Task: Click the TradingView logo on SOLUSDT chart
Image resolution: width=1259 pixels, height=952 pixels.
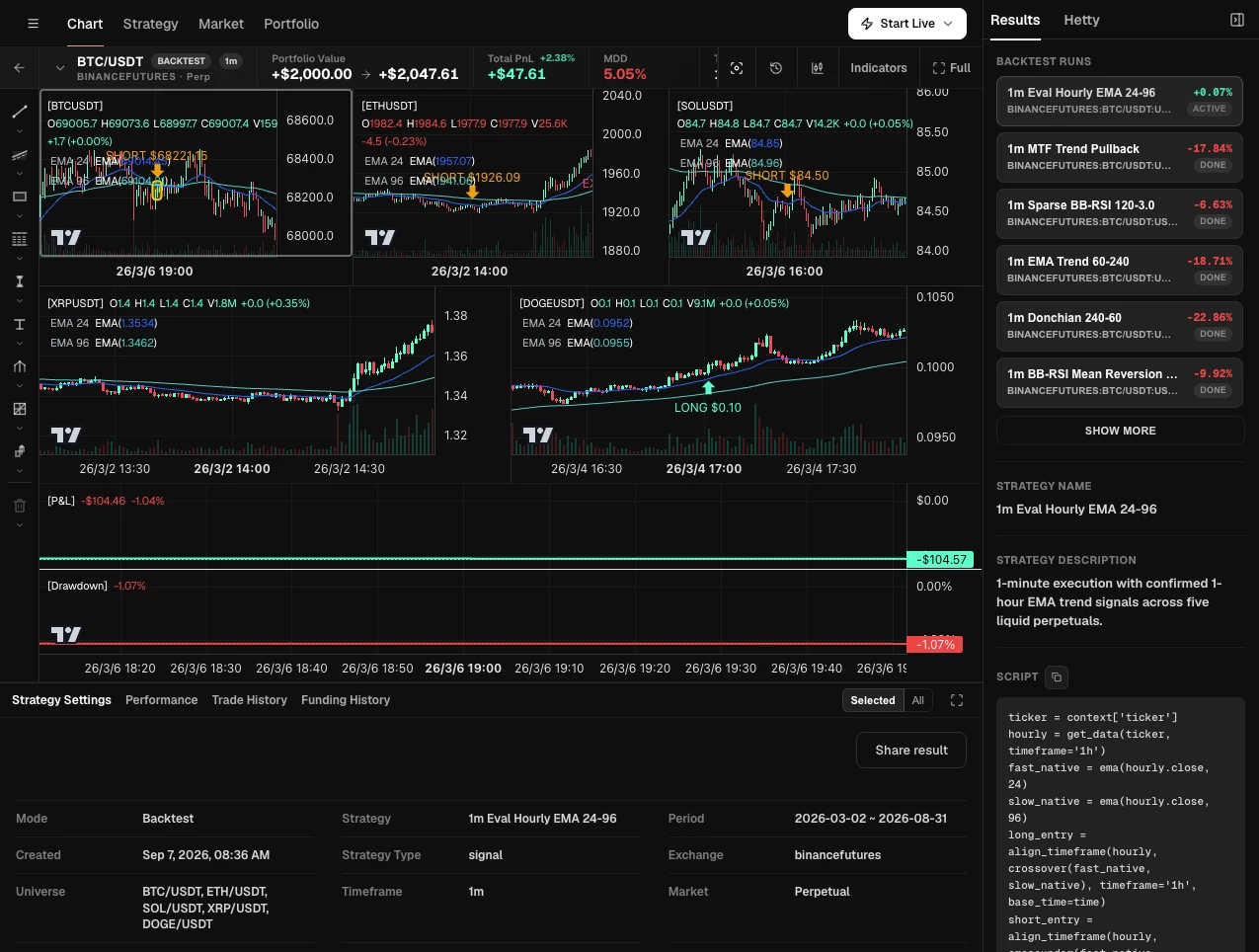Action: pos(695,237)
